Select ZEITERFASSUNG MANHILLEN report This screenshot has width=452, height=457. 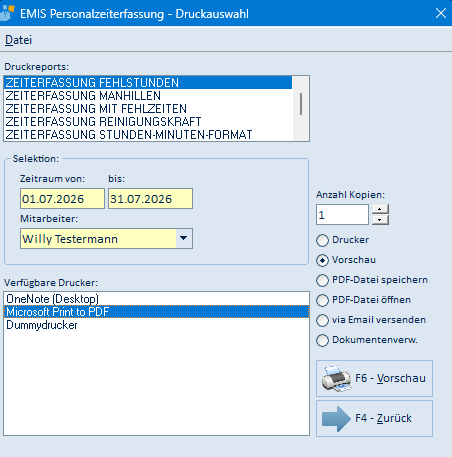(148, 96)
